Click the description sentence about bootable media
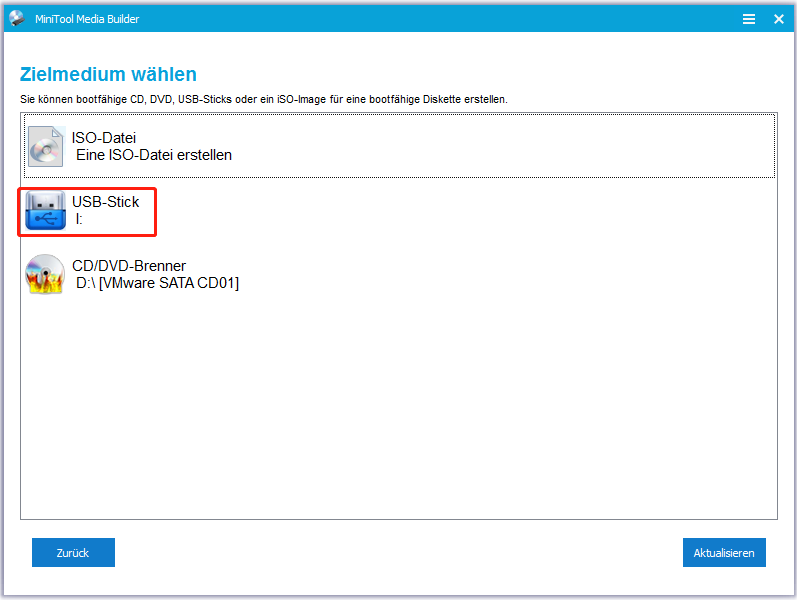 (x=264, y=99)
